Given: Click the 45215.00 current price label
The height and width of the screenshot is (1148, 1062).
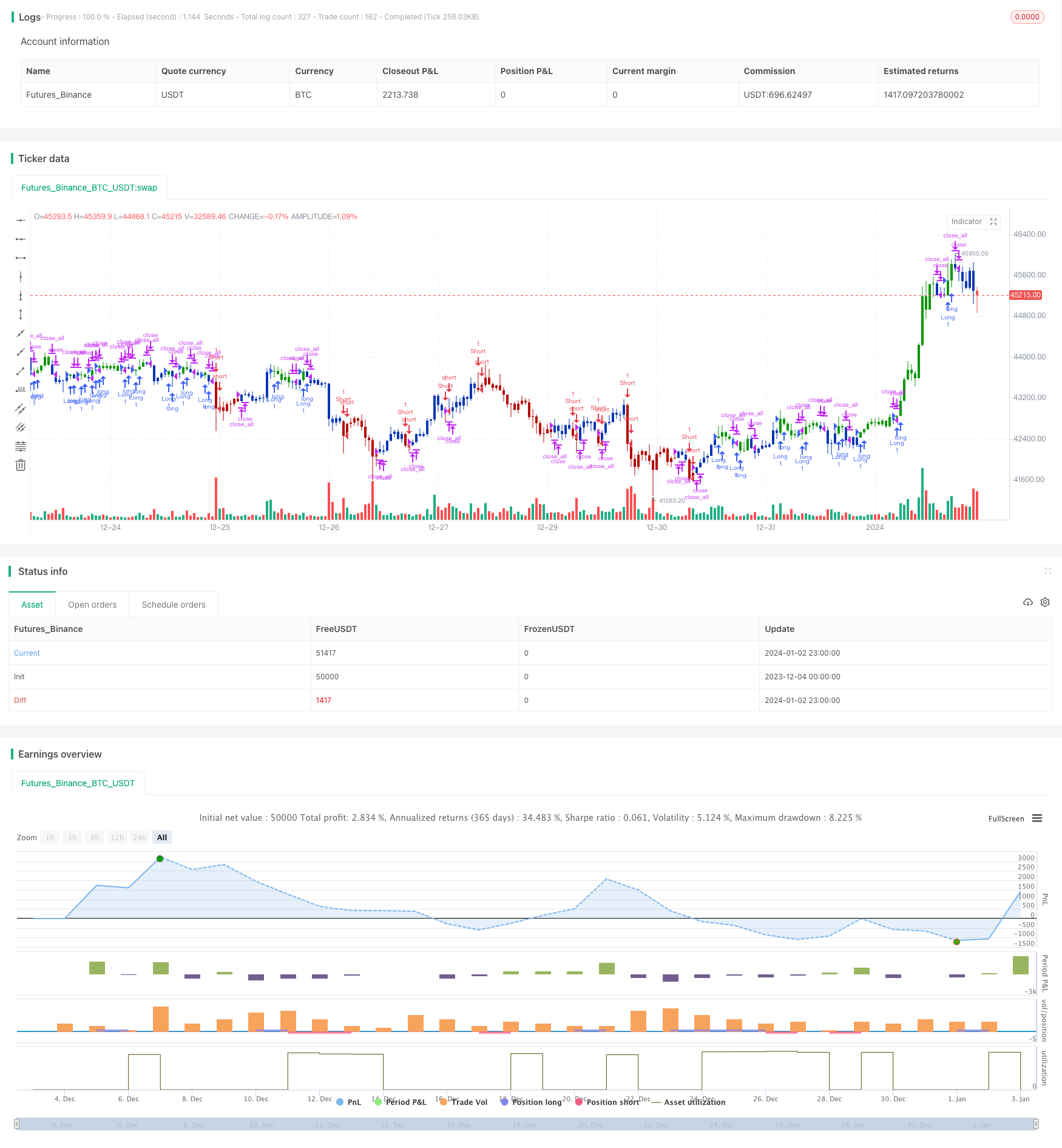Looking at the screenshot, I should [1025, 295].
